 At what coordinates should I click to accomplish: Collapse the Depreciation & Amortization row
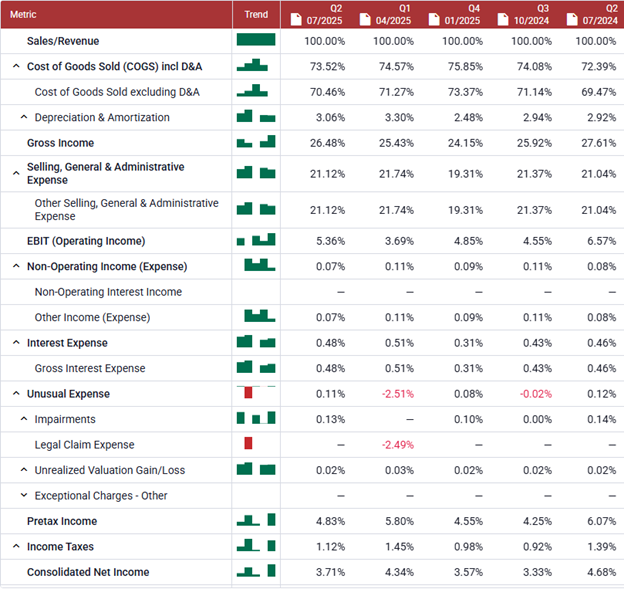(24, 117)
